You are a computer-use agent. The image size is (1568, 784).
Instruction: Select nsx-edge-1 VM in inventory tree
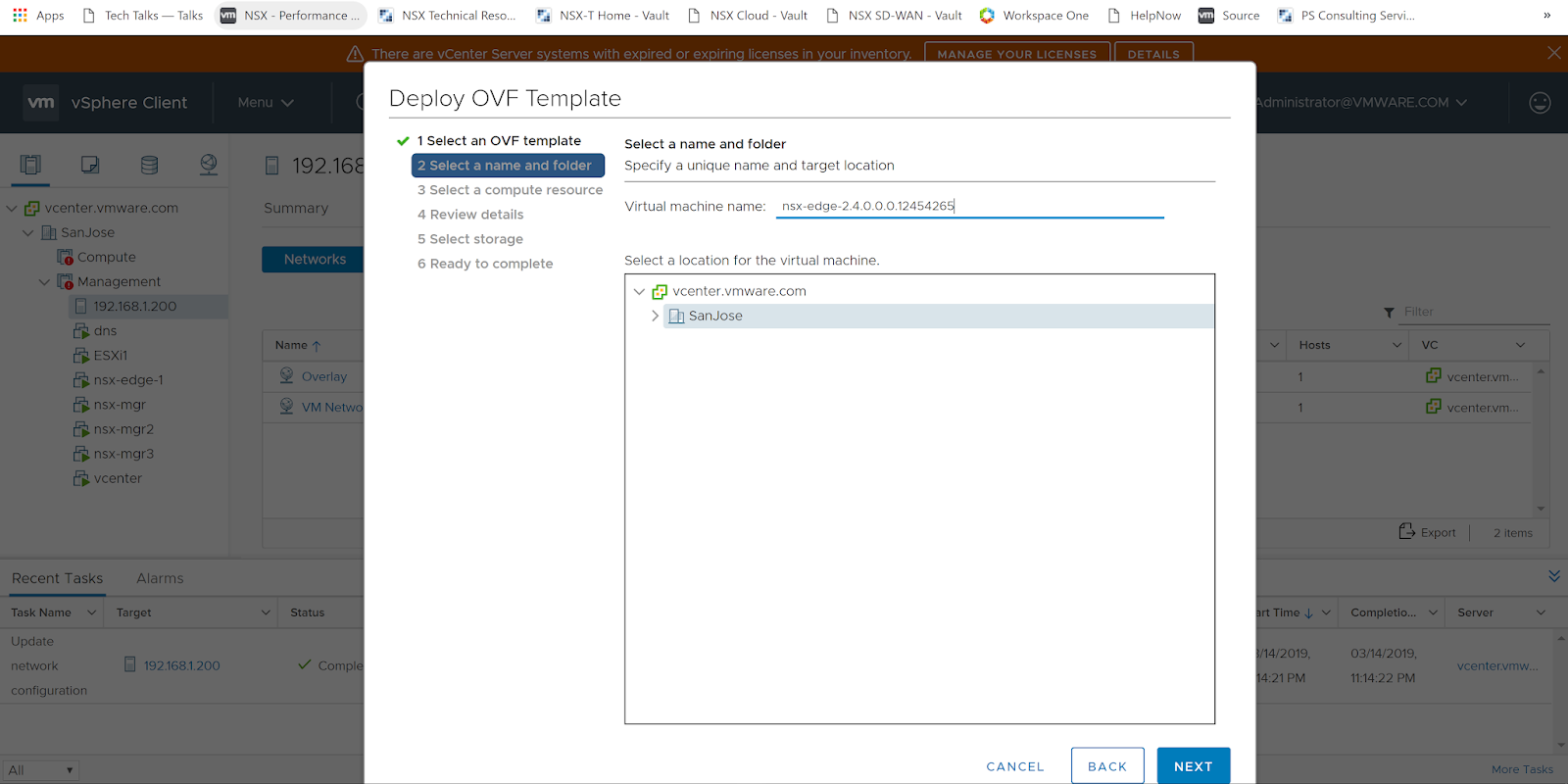tap(127, 380)
